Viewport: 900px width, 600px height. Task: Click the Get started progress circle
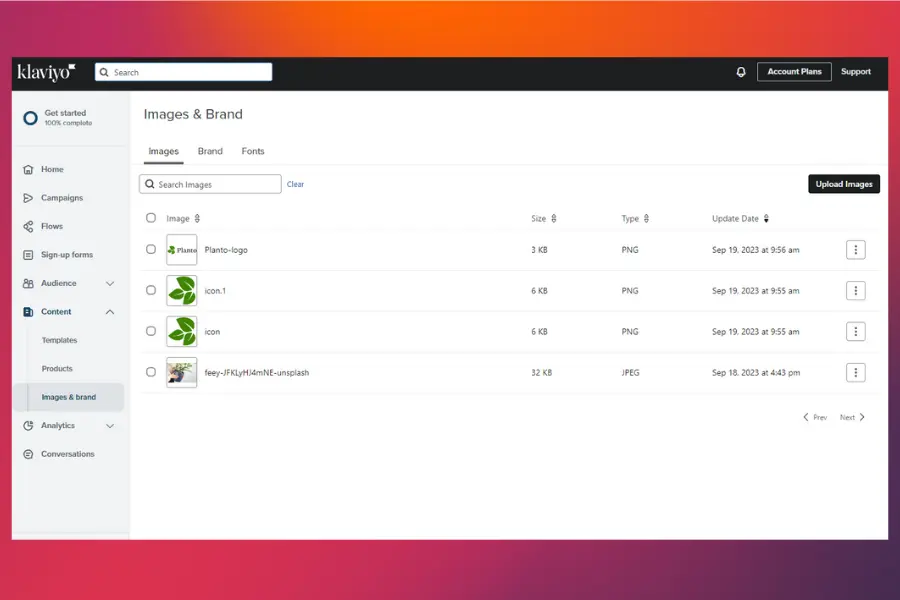tap(30, 118)
